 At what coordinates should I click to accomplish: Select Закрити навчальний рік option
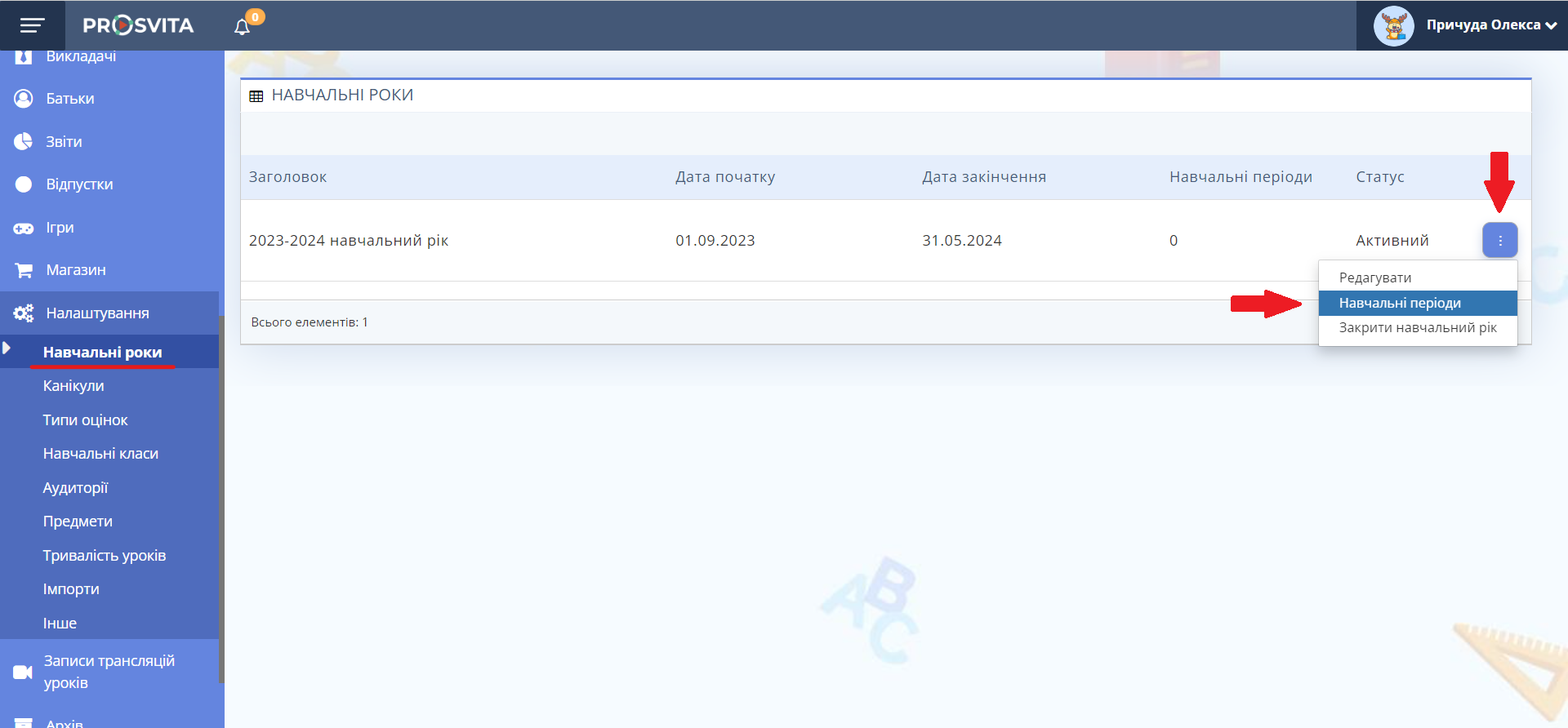tap(1417, 327)
